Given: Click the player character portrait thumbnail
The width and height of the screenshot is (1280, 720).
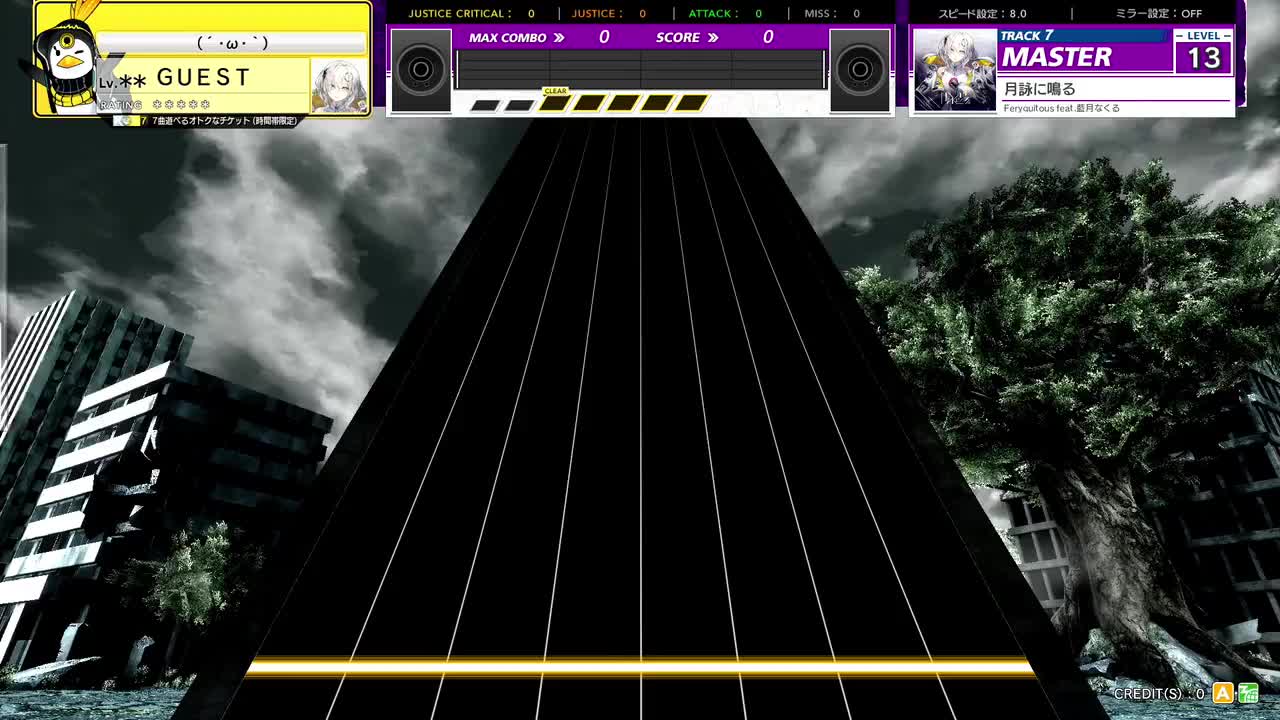Looking at the screenshot, I should pyautogui.click(x=339, y=87).
